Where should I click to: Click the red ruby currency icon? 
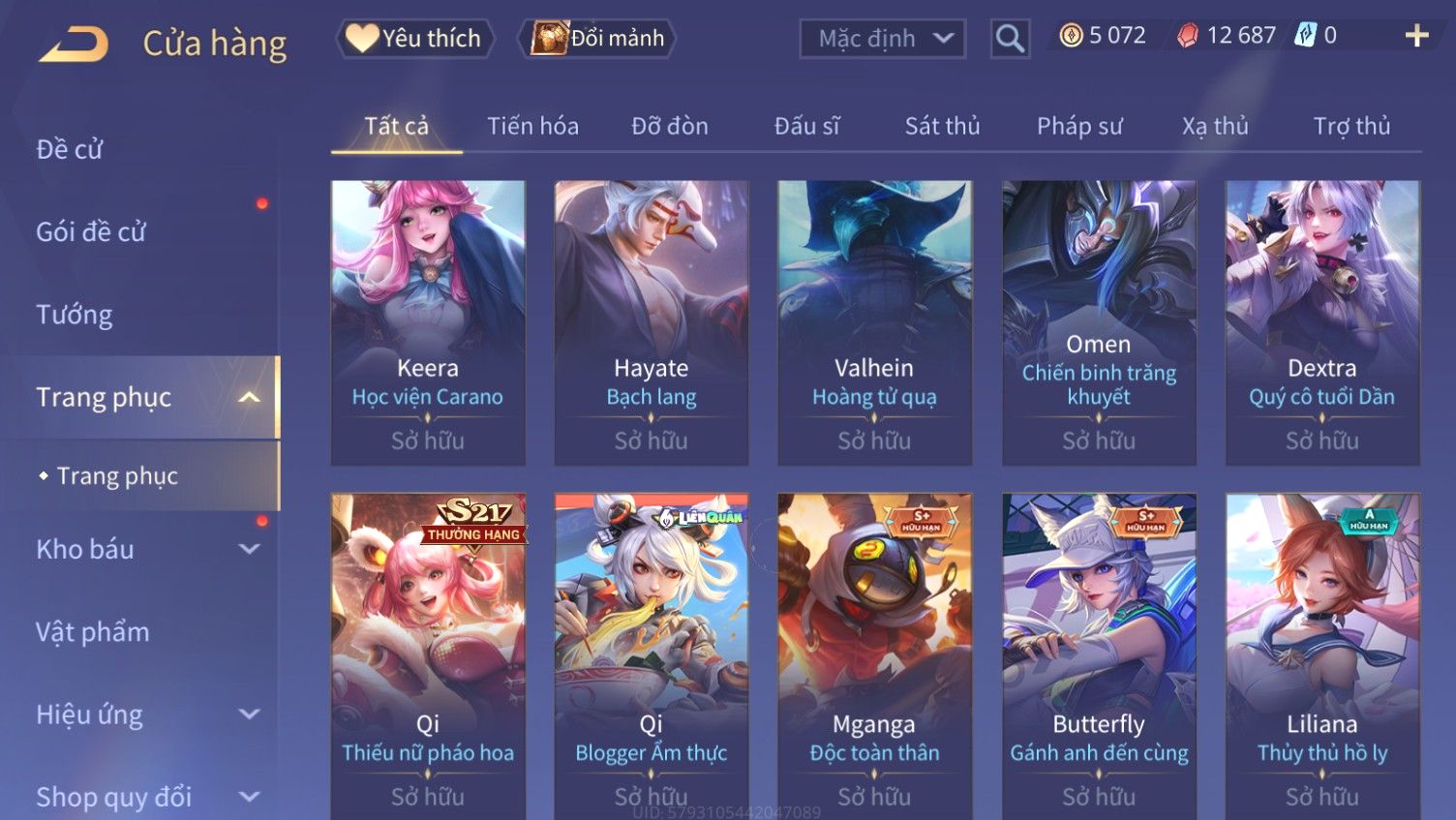(1188, 36)
